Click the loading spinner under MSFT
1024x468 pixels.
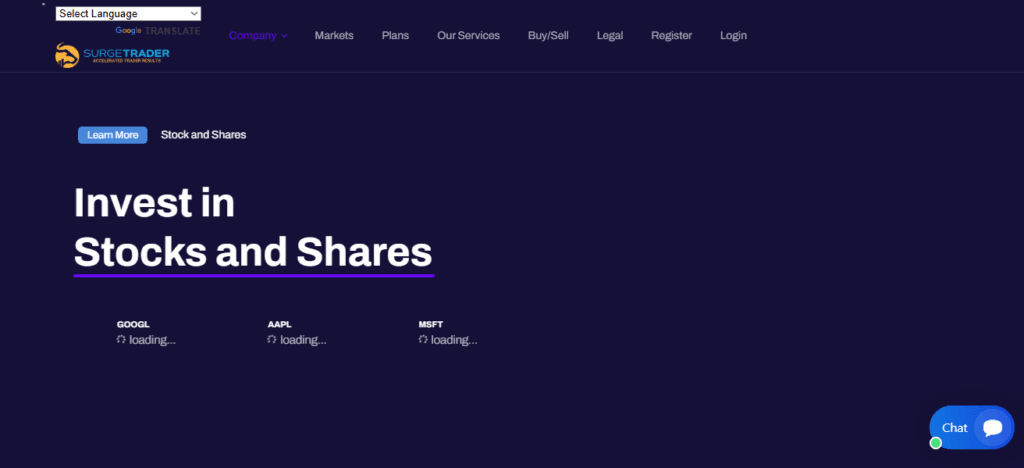[423, 340]
